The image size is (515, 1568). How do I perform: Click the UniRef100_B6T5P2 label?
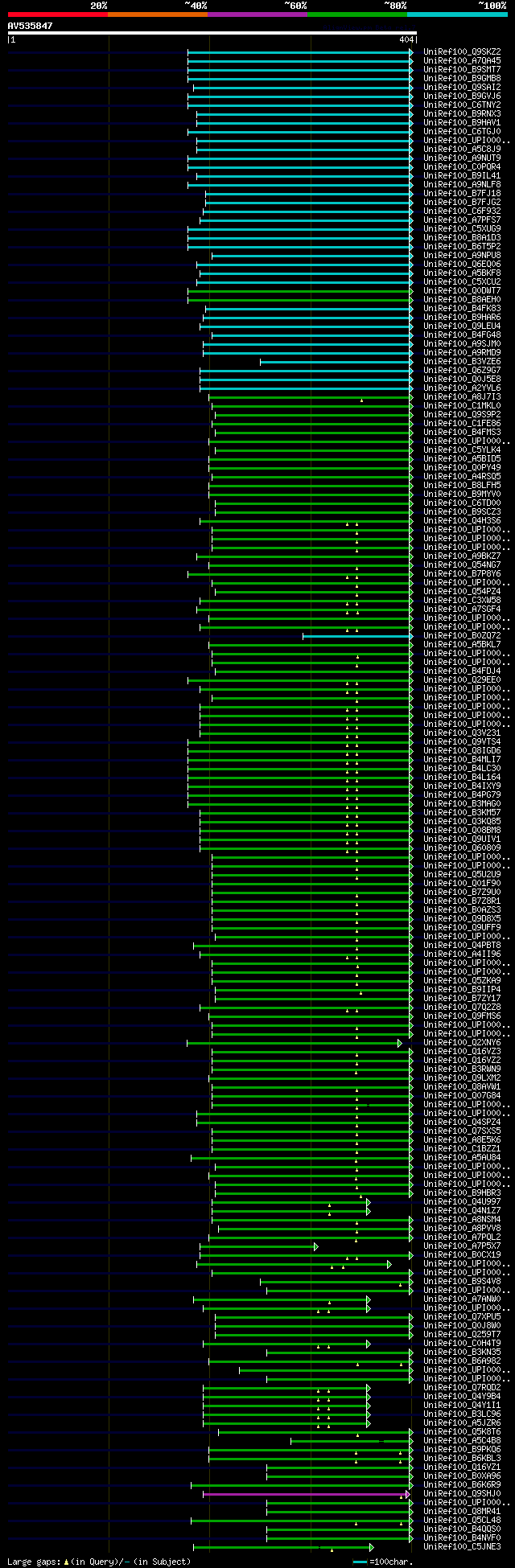pyautogui.click(x=462, y=247)
